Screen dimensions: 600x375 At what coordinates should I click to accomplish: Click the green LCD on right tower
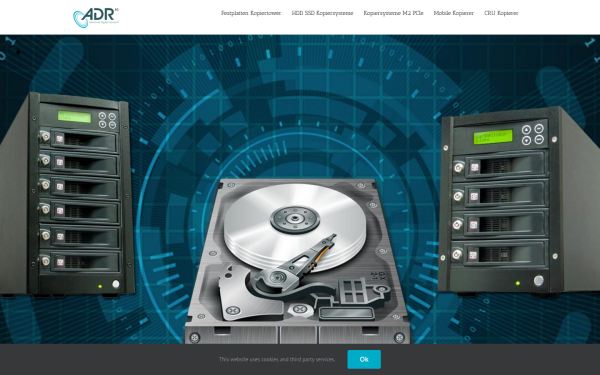pos(493,137)
